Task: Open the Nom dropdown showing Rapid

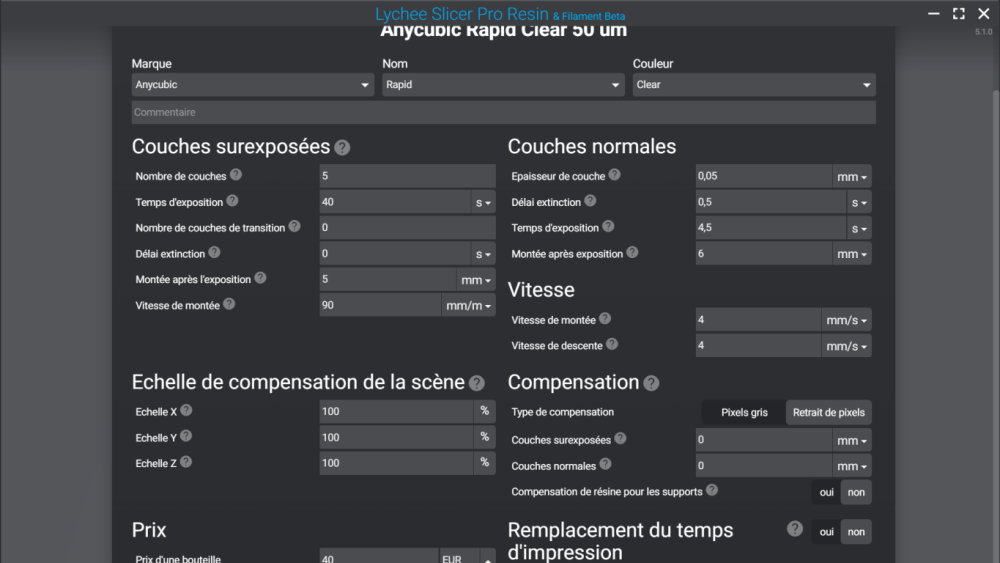Action: 503,85
